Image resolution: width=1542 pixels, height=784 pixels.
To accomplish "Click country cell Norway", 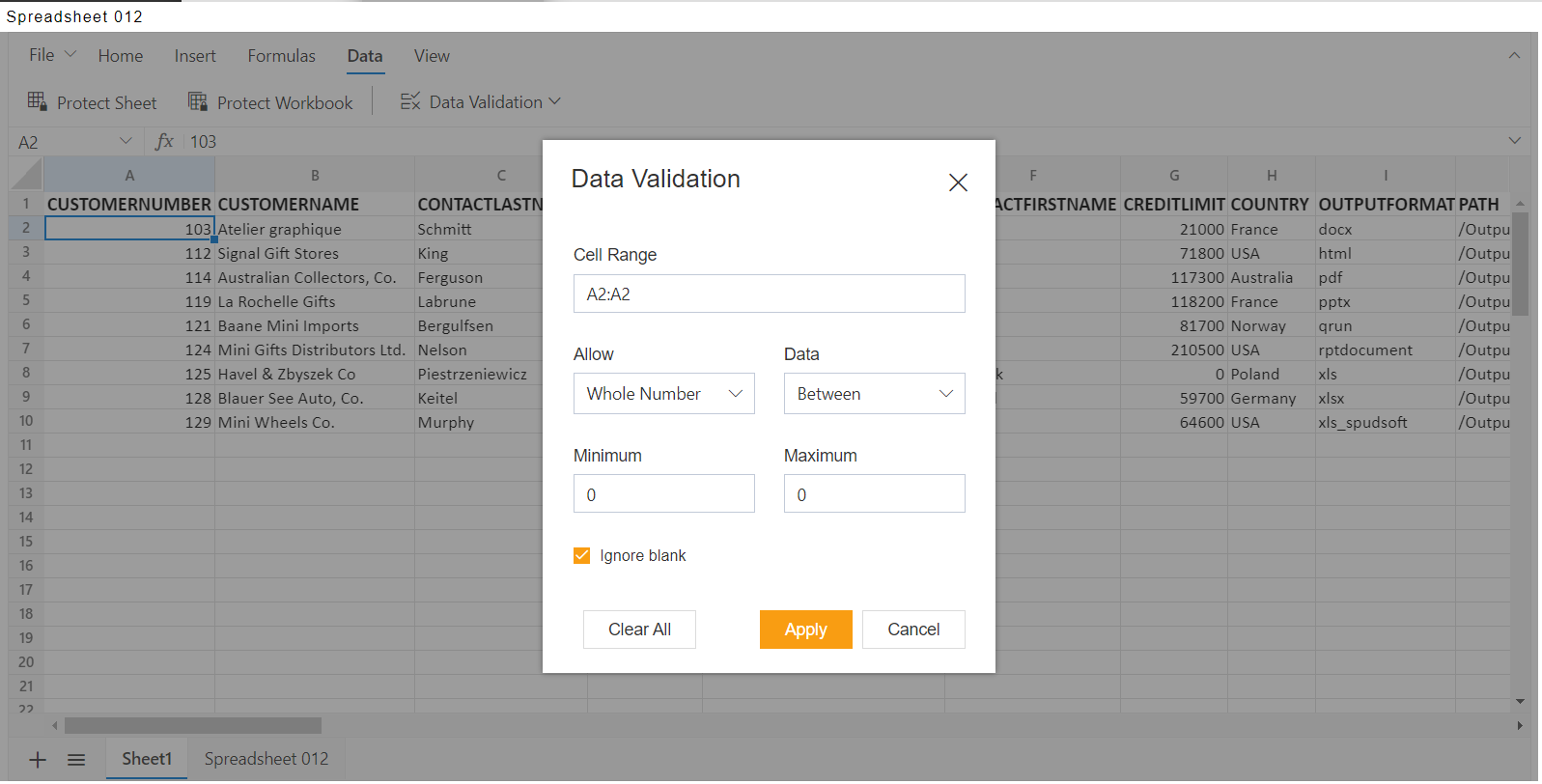I will 1272,325.
